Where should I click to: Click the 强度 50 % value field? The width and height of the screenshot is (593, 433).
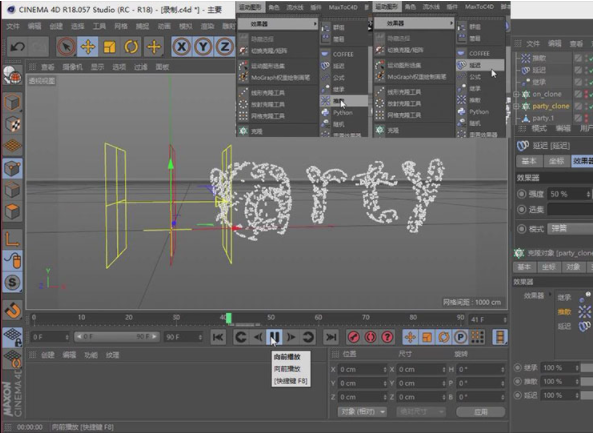[569, 194]
